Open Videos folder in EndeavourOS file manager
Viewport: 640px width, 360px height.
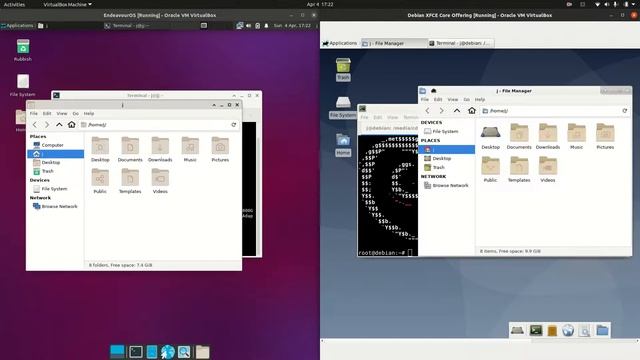coord(160,181)
